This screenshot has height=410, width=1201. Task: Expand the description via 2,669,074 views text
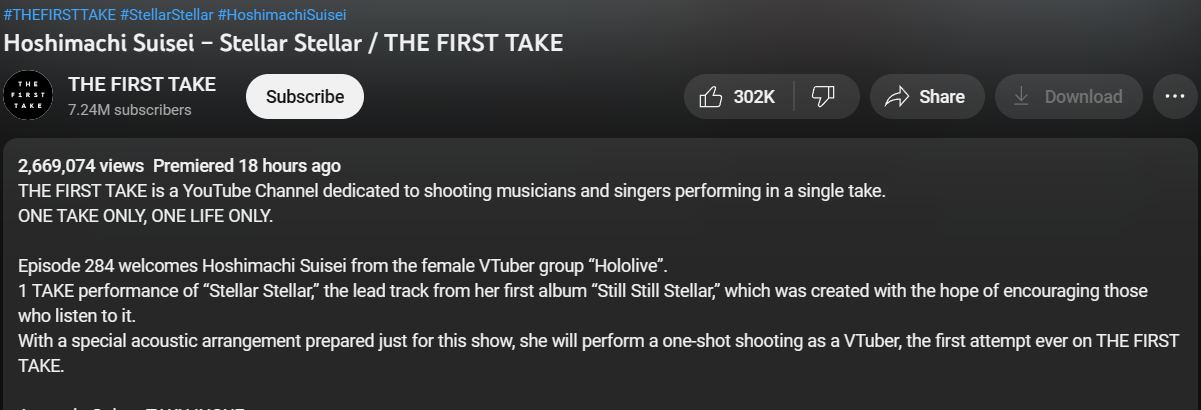pyautogui.click(x=80, y=166)
